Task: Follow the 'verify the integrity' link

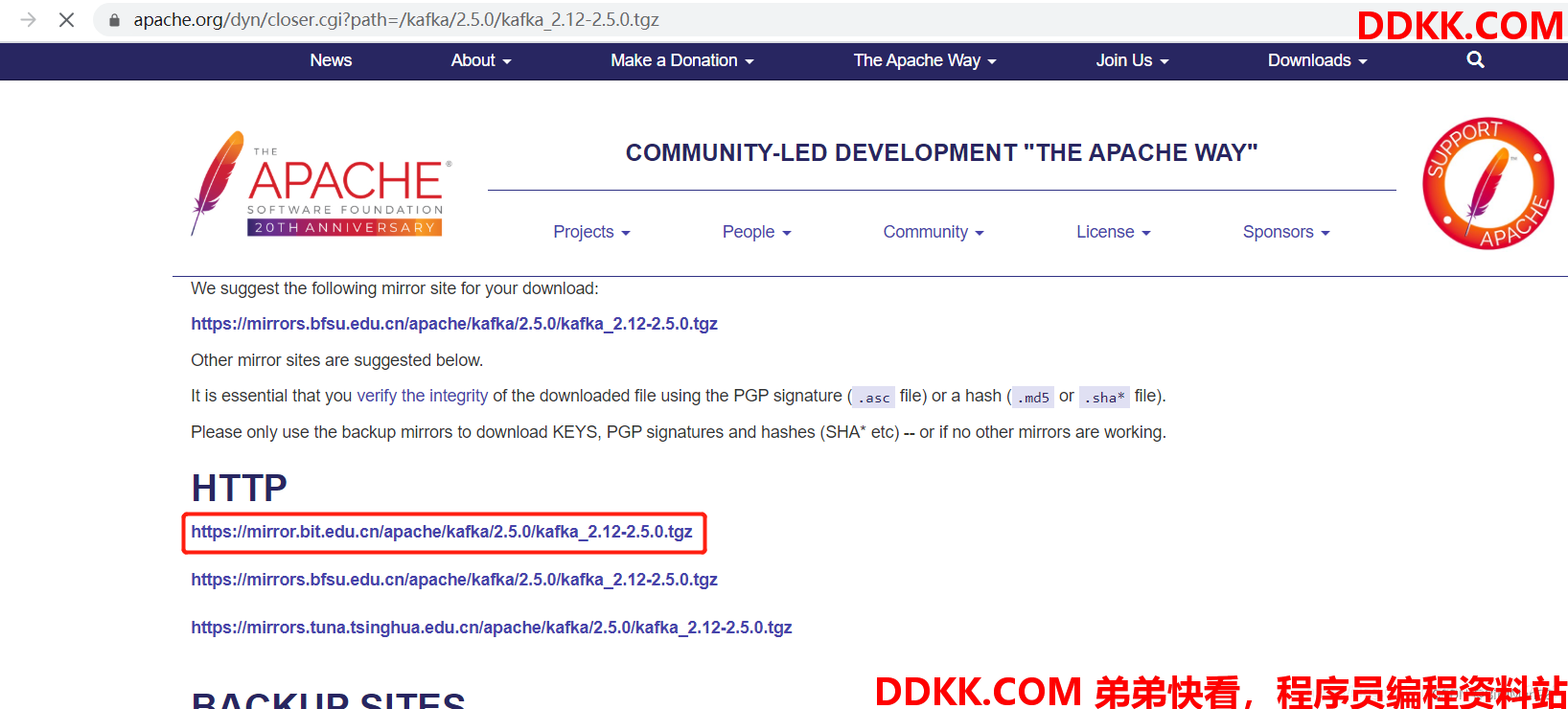Action: pos(423,396)
